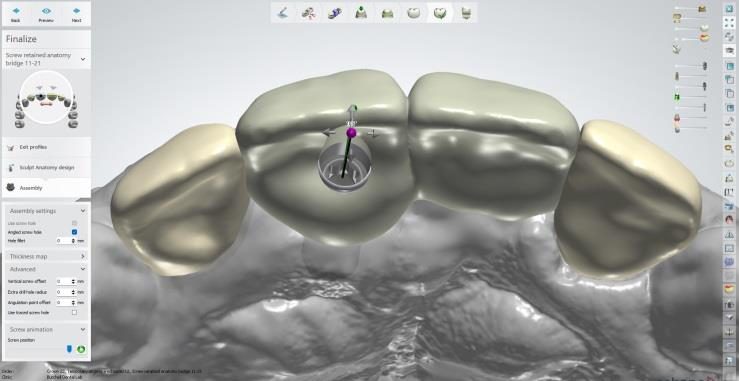The width and height of the screenshot is (739, 381).
Task: Toggle the Use screw hole checkbox
Action: click(x=74, y=223)
